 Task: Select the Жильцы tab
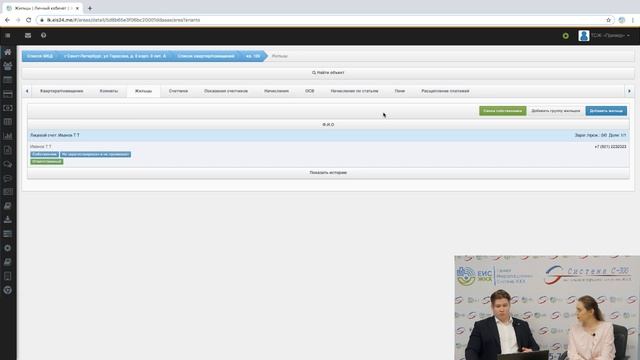[143, 91]
